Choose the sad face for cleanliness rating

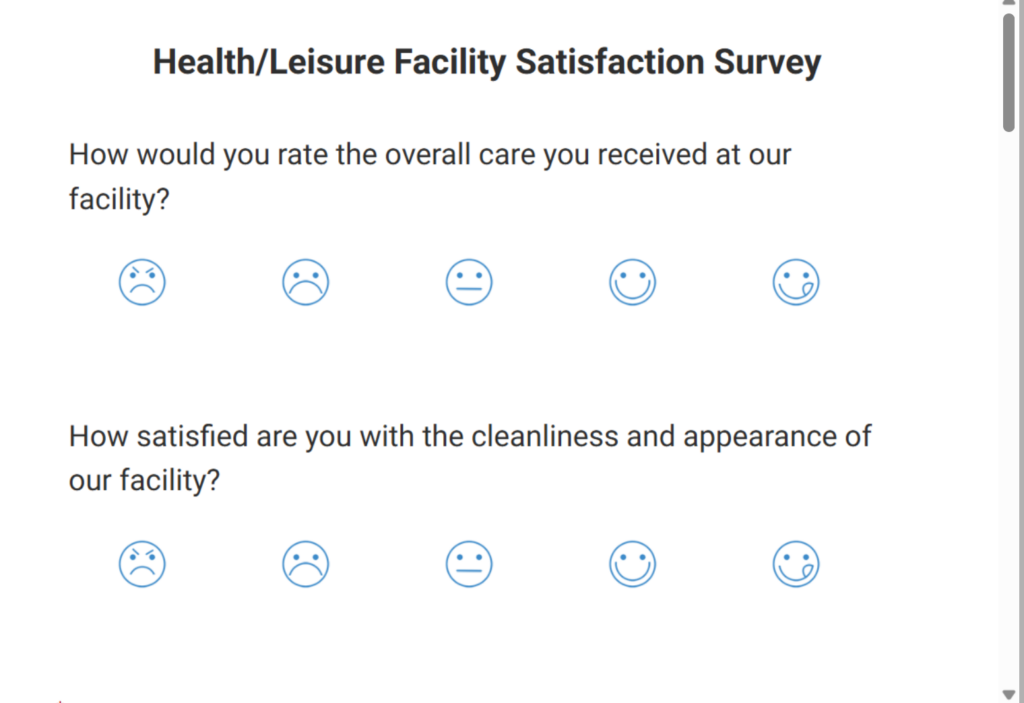(305, 563)
